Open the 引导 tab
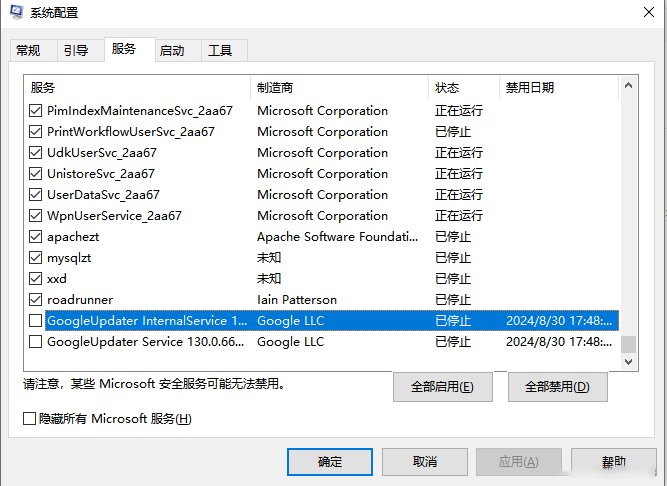The image size is (667, 486). [x=76, y=50]
